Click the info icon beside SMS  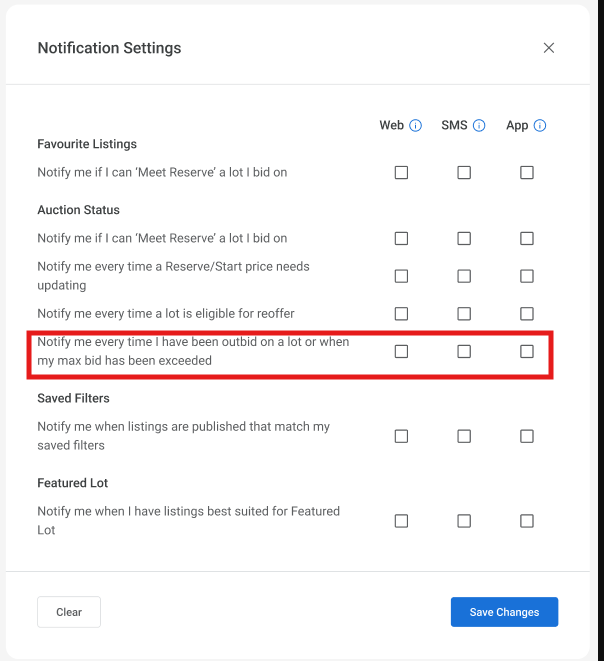coord(479,126)
